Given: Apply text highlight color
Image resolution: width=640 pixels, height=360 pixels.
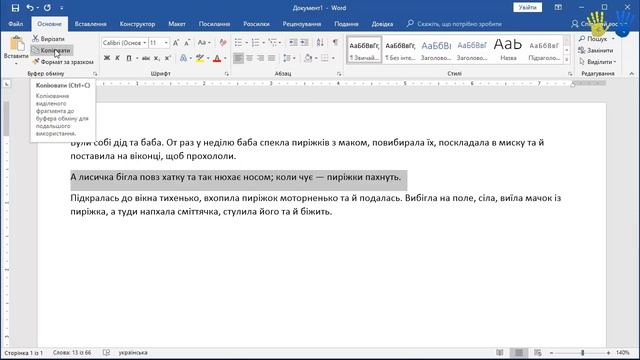Looking at the screenshot, I should [x=200, y=58].
